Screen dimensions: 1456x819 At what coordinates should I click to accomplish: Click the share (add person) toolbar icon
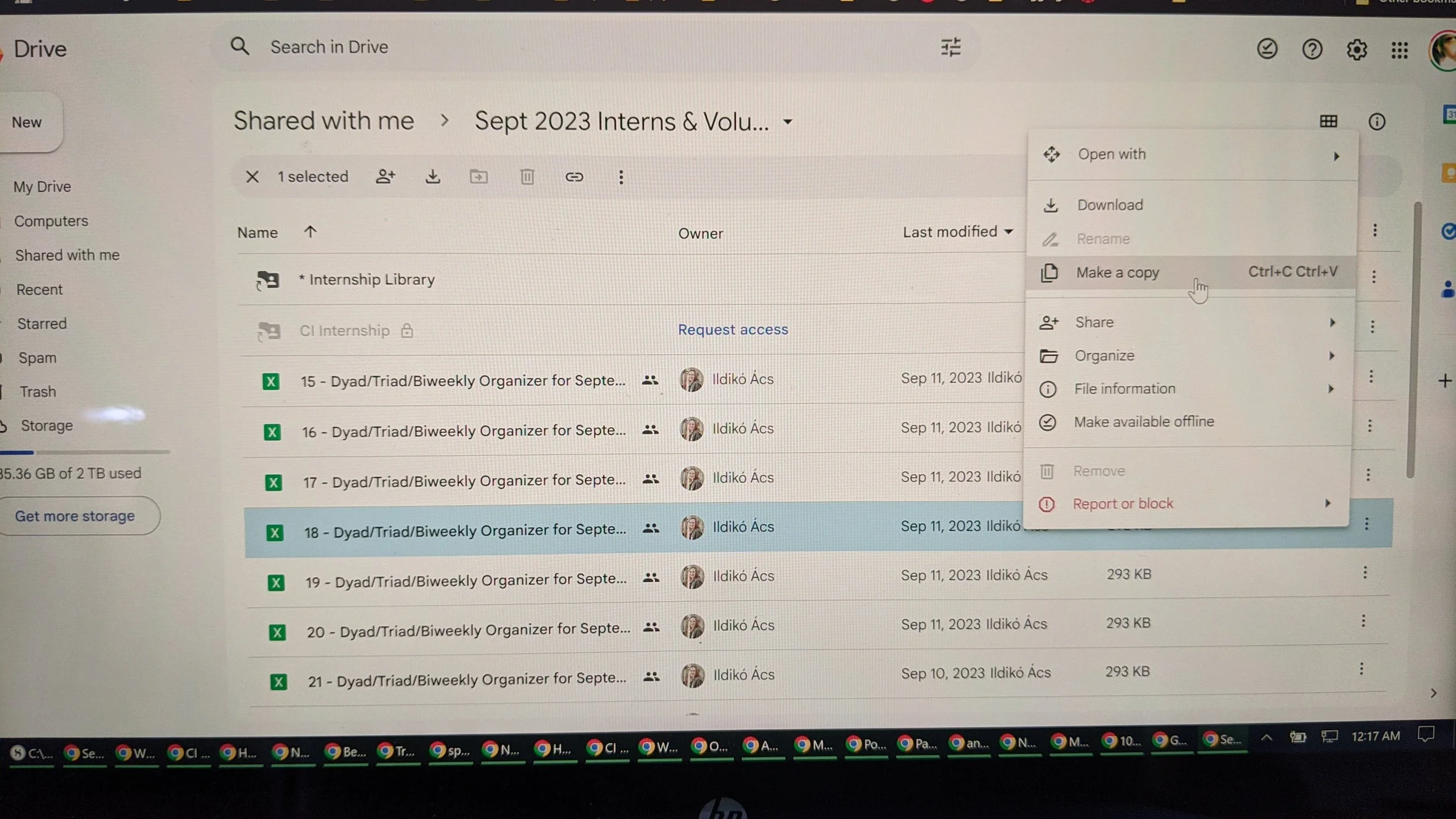tap(385, 176)
